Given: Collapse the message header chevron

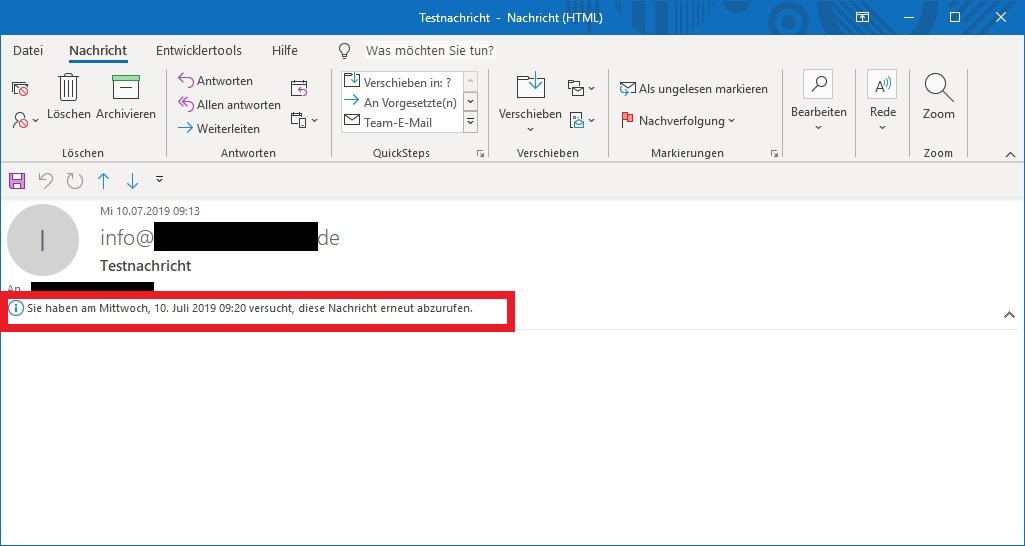Looking at the screenshot, I should (x=1009, y=315).
